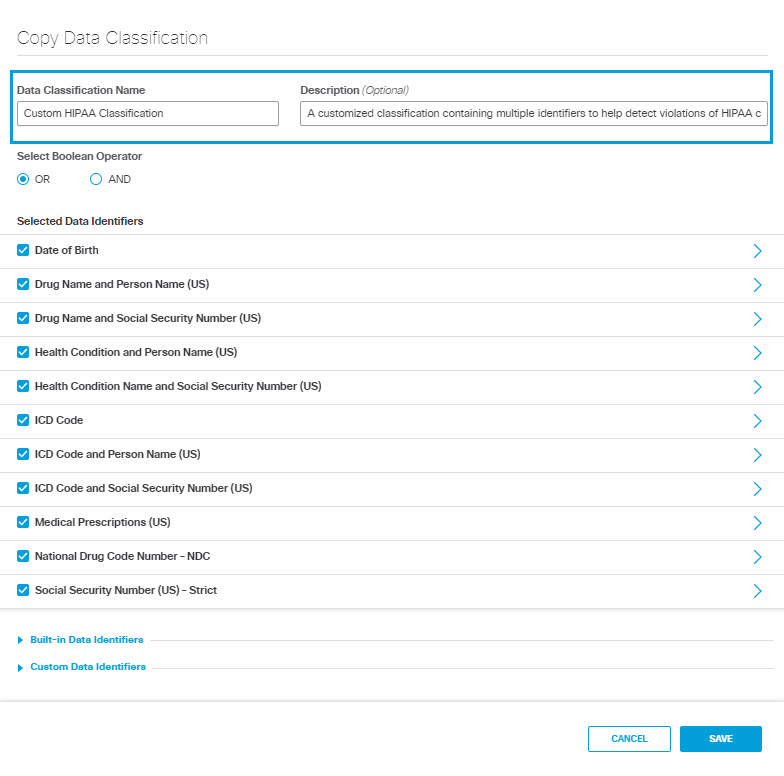784x776 pixels.
Task: Open chevron for ICD Code and Person Name
Action: [757, 455]
